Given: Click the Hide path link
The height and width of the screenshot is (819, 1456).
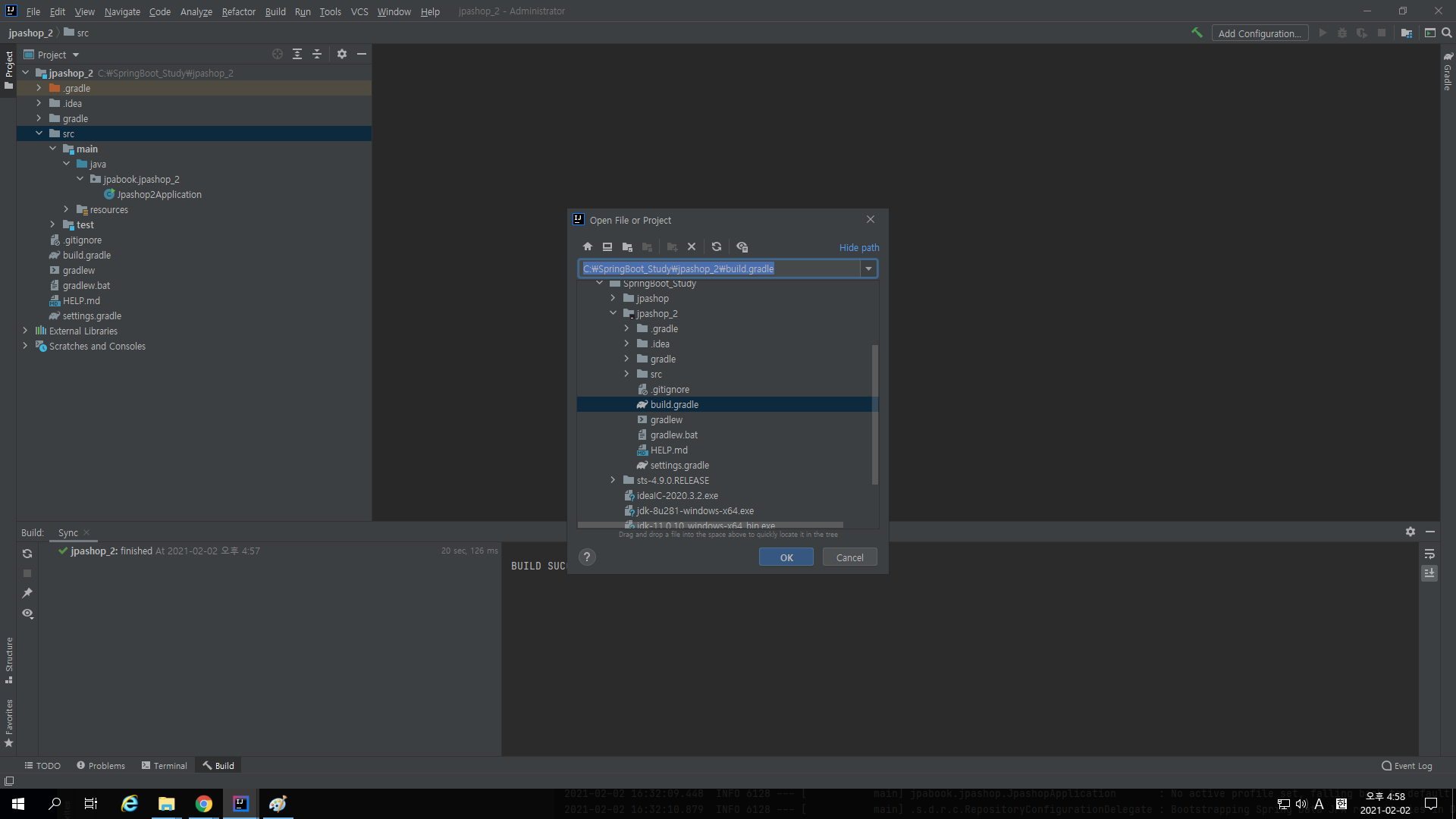Looking at the screenshot, I should click(859, 248).
